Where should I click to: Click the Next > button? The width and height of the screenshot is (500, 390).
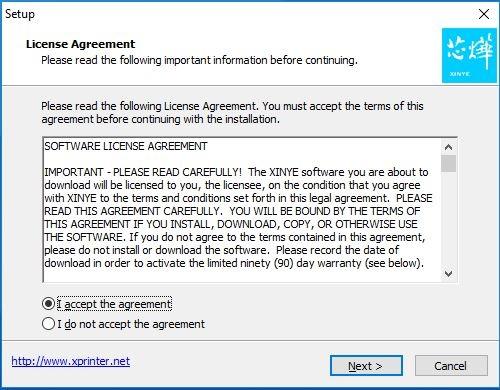click(x=366, y=366)
